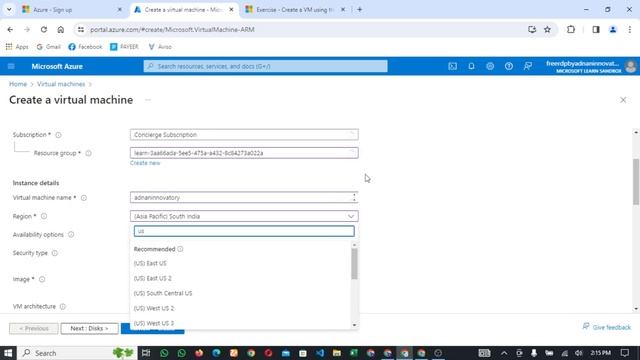
Task: Open the Facebook bookmark
Action: (85, 47)
